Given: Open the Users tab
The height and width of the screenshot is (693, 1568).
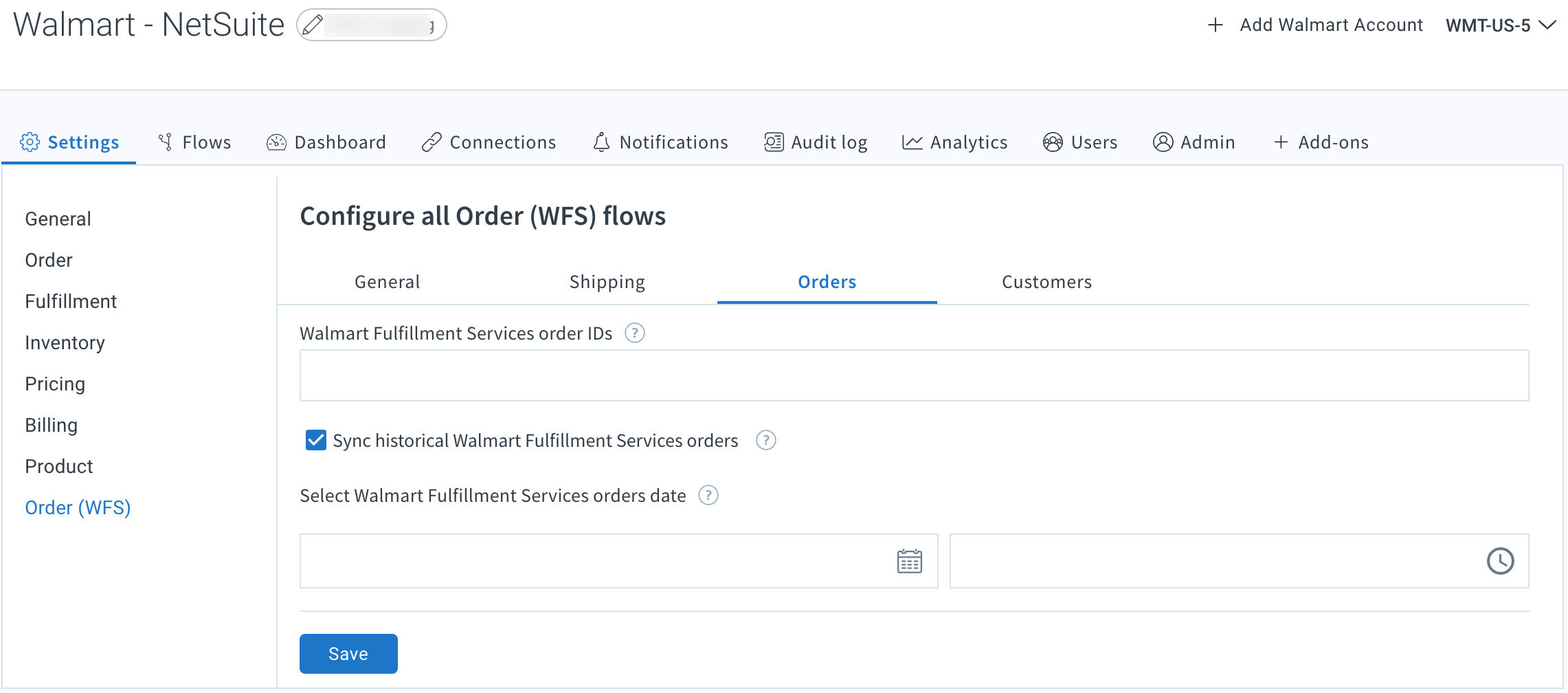Looking at the screenshot, I should 1080,142.
